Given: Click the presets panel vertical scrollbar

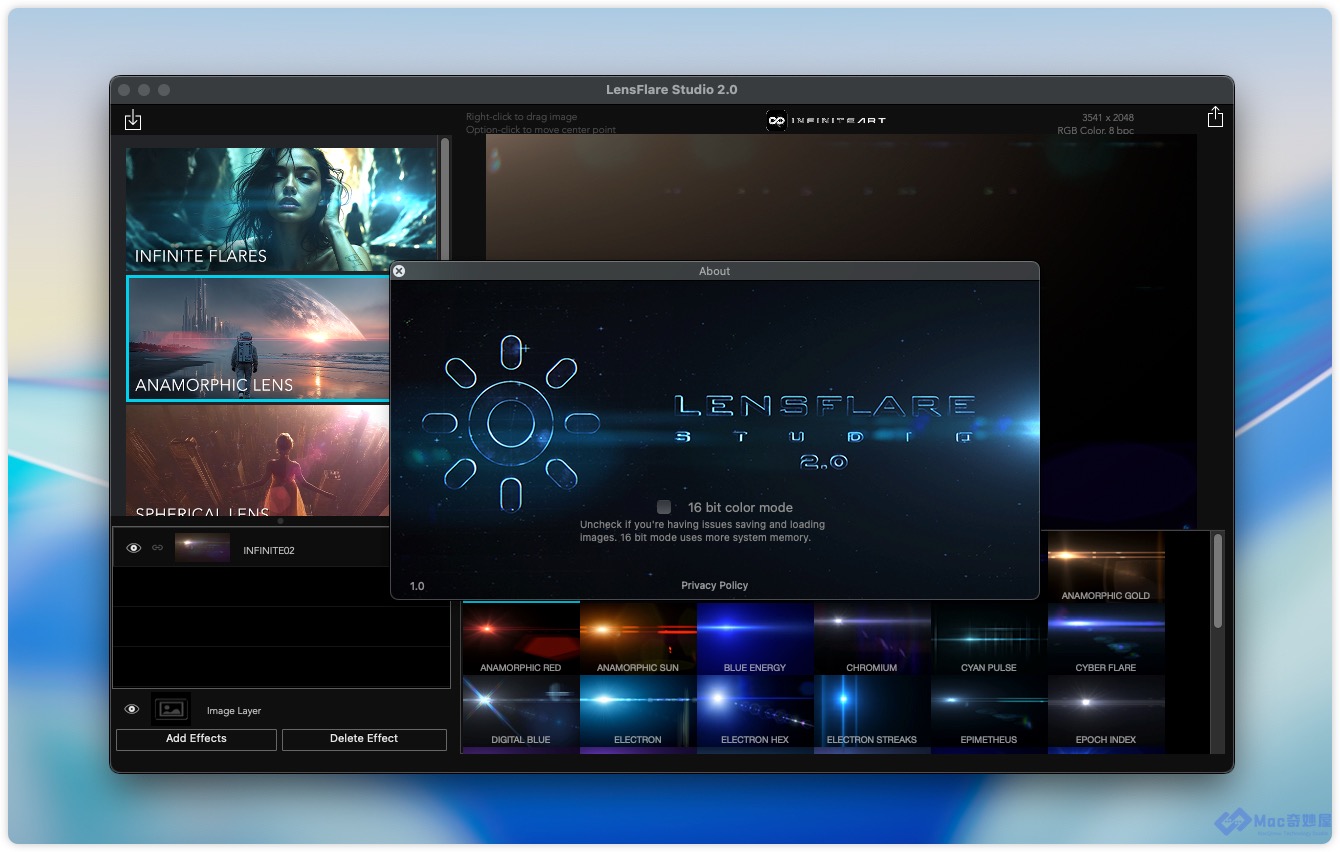Looking at the screenshot, I should click(x=1218, y=582).
